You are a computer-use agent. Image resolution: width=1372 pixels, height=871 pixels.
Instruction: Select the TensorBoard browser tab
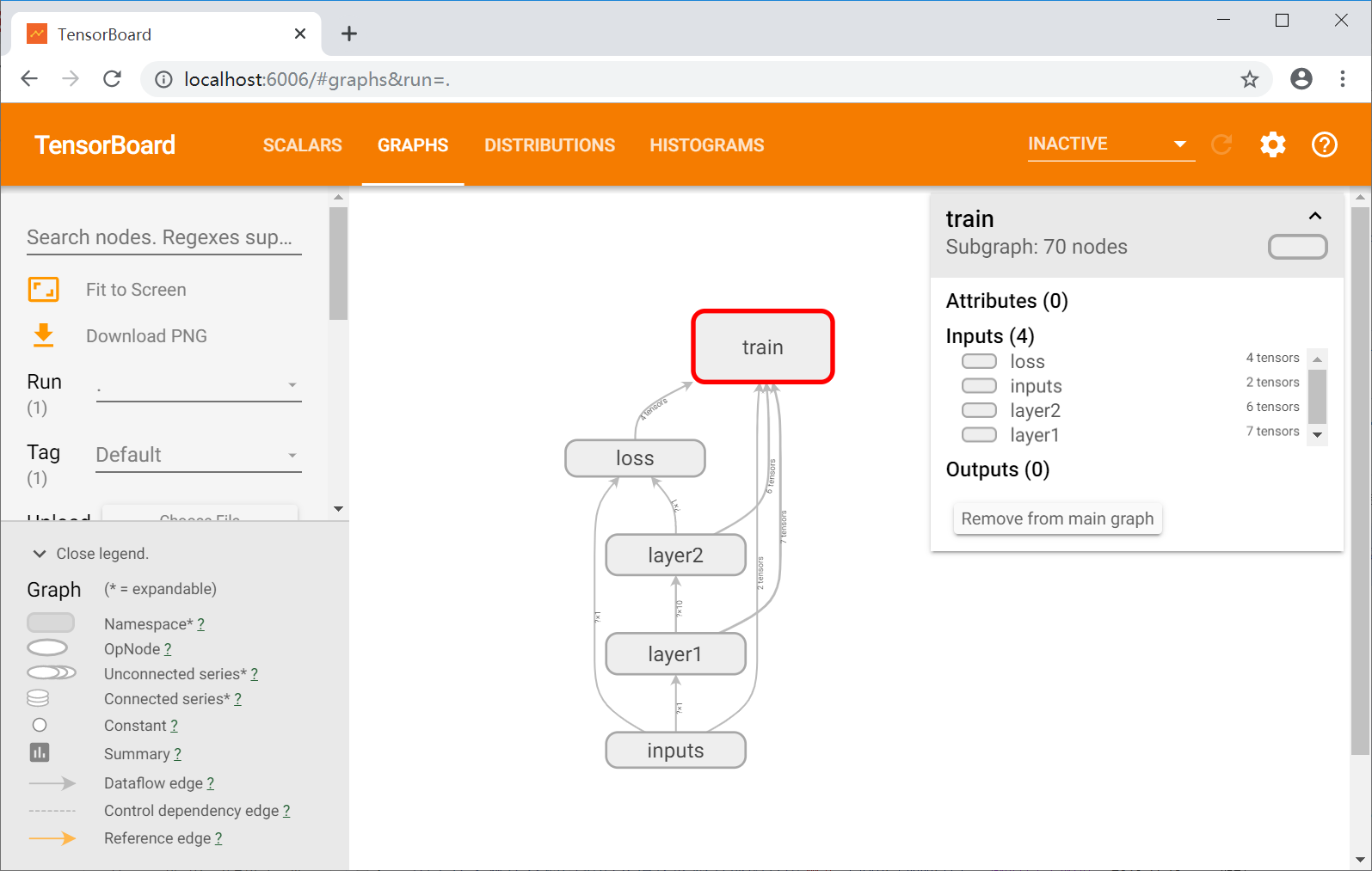tap(166, 34)
